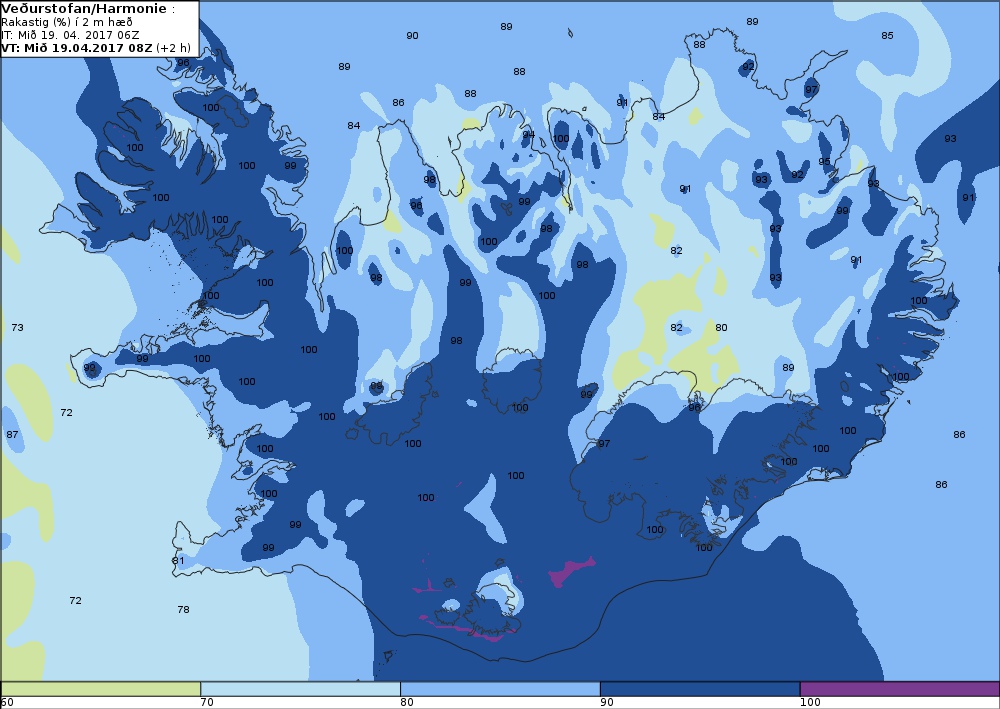Click the legend label '60'
The height and width of the screenshot is (709, 1000).
pos(7,703)
